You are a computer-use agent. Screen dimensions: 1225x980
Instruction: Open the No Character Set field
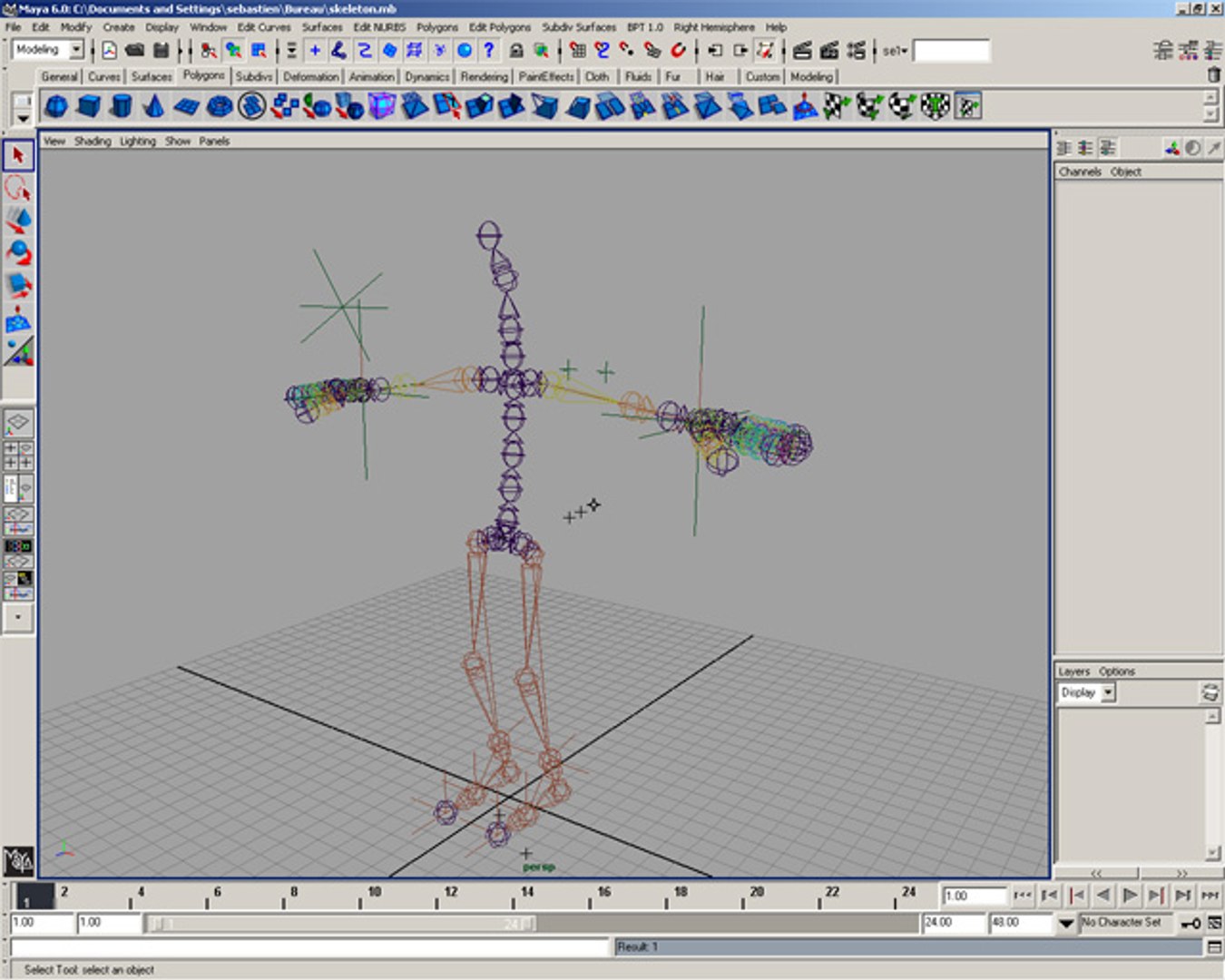click(1126, 923)
